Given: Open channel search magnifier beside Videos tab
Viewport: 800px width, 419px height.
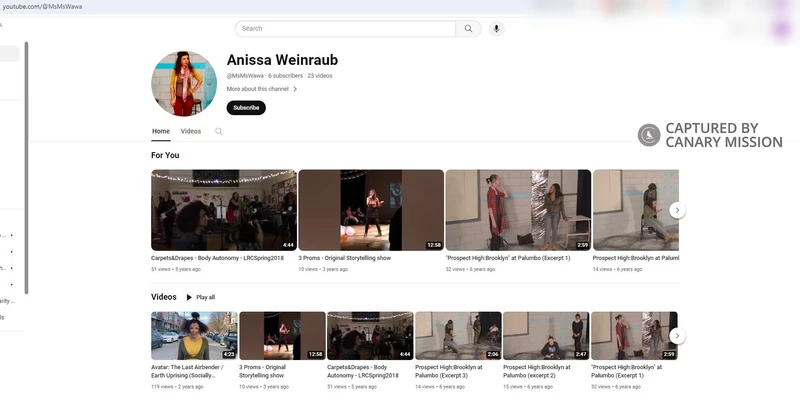Looking at the screenshot, I should (219, 131).
